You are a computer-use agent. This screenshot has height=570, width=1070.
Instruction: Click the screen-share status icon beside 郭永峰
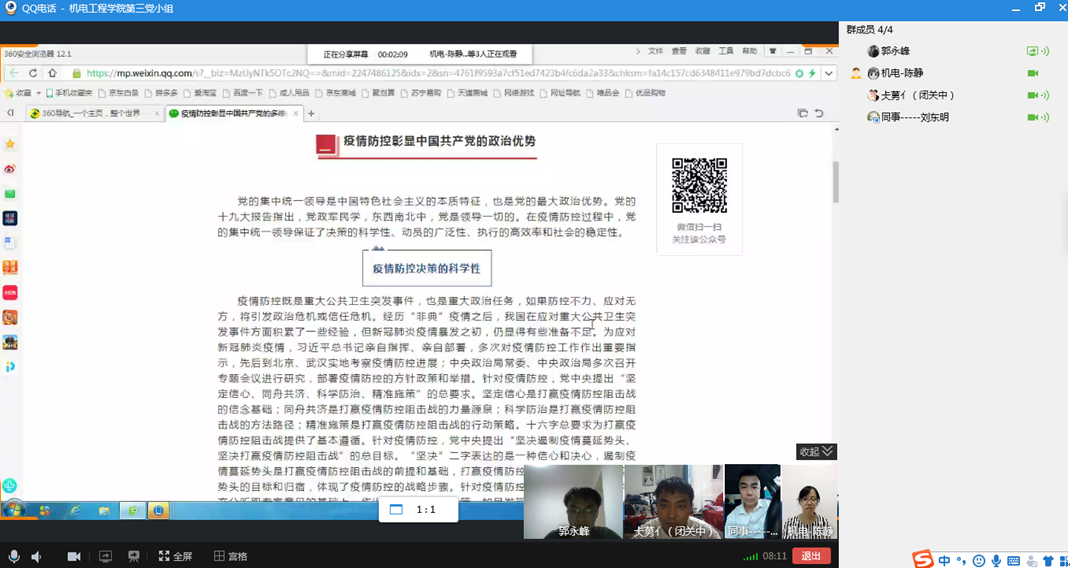coord(1033,51)
